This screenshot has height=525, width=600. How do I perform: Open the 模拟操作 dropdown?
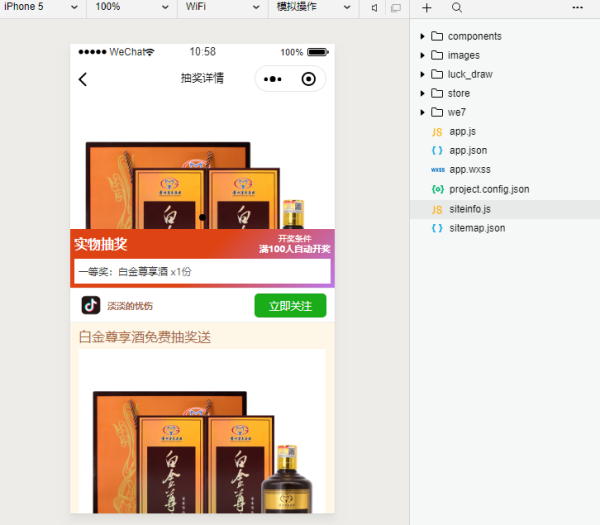pos(313,7)
